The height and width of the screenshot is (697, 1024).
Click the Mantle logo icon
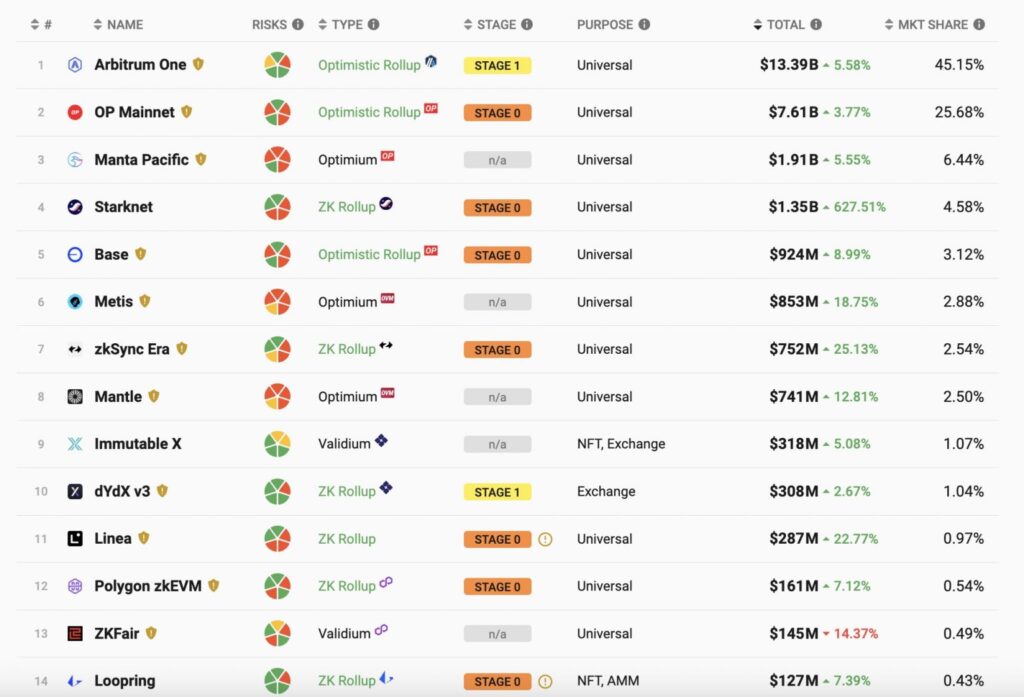pos(75,397)
